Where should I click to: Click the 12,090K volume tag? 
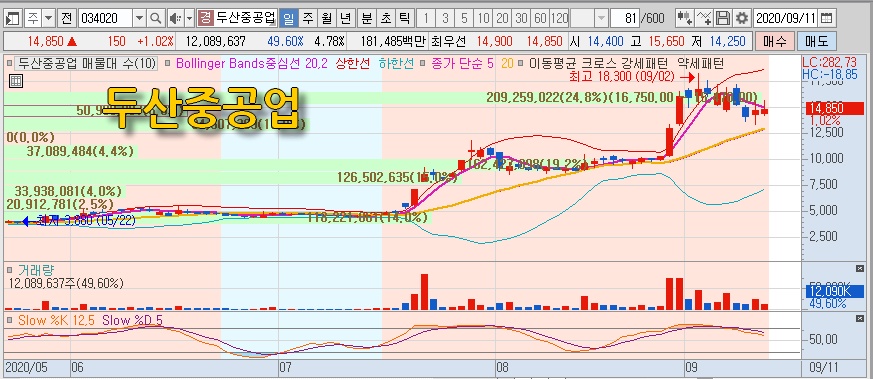coord(834,291)
